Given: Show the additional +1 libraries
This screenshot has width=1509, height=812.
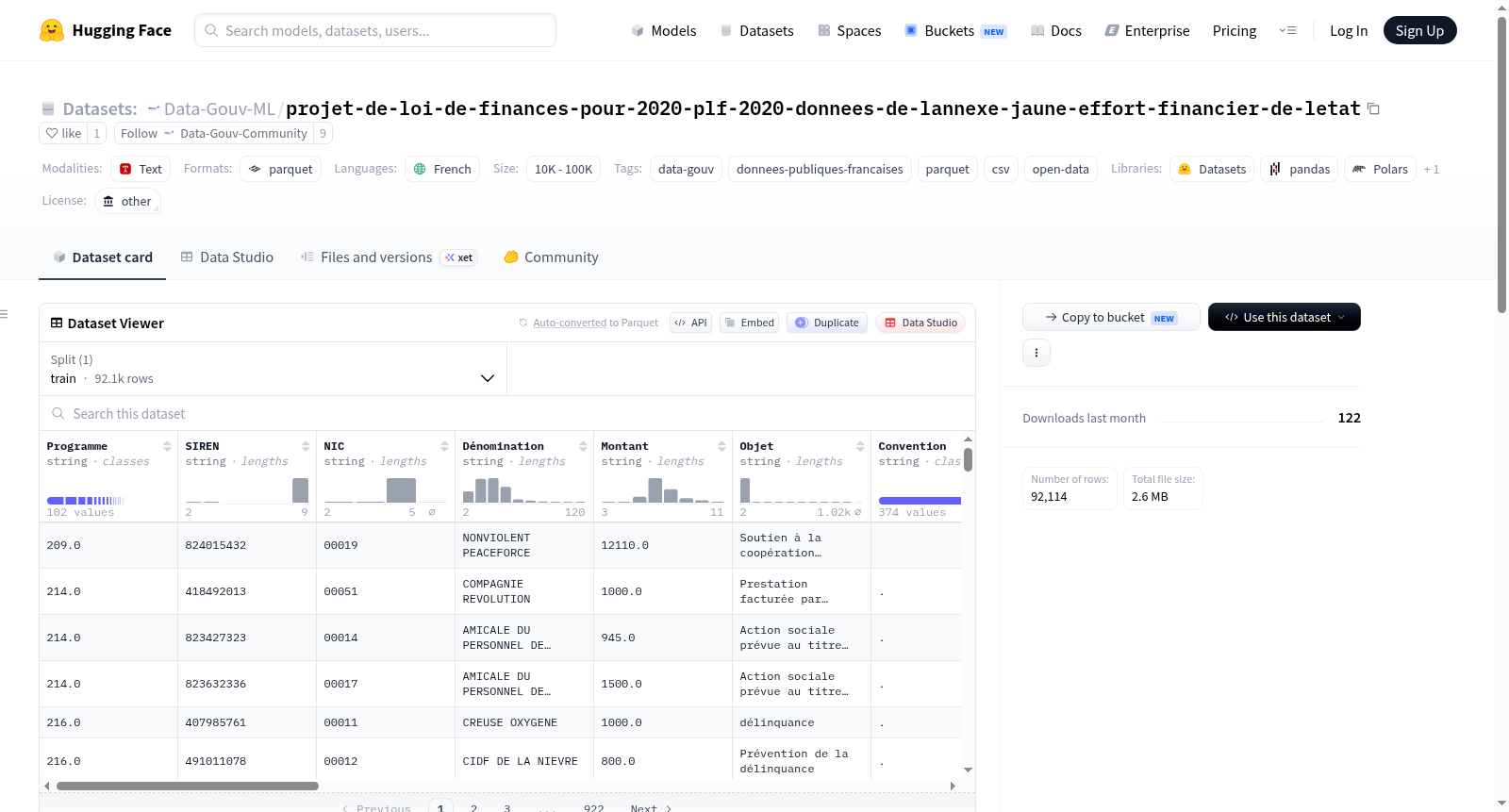Looking at the screenshot, I should (1432, 169).
